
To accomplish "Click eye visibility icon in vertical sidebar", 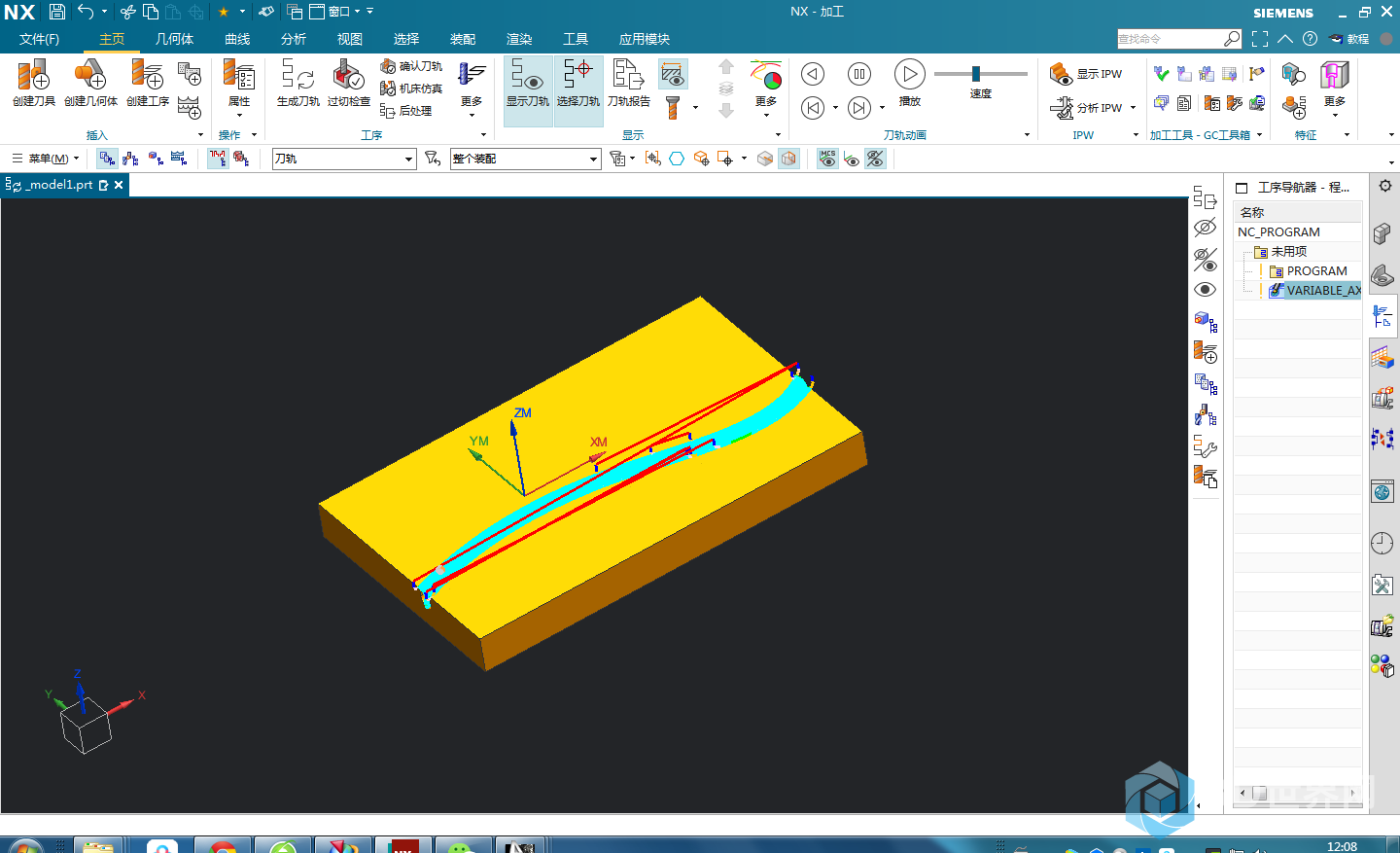I will coord(1206,290).
